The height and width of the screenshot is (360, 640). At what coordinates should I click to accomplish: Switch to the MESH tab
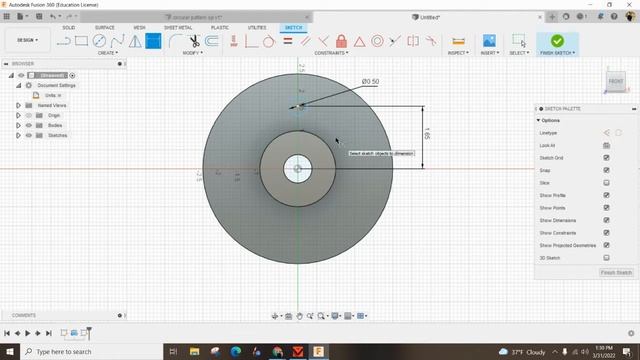click(139, 28)
